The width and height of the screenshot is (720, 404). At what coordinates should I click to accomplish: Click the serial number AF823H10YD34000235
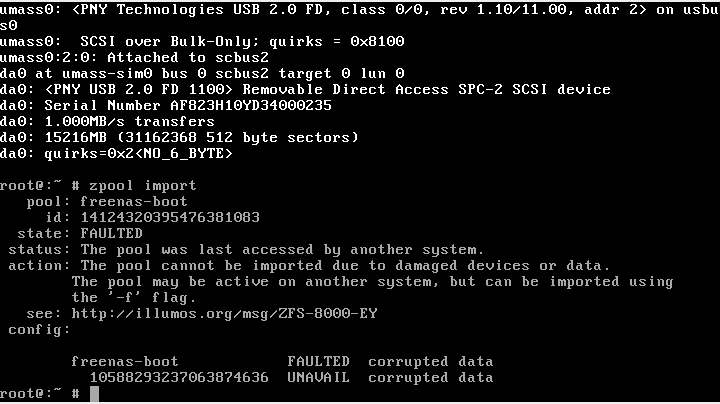(x=251, y=106)
